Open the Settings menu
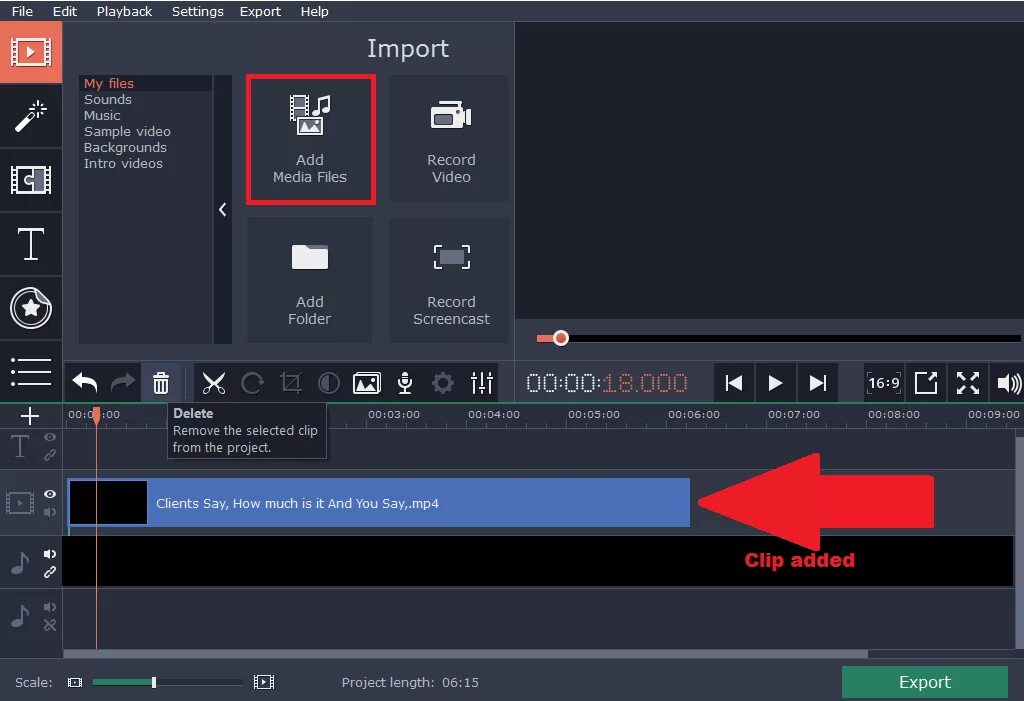This screenshot has width=1024, height=701. pyautogui.click(x=198, y=11)
